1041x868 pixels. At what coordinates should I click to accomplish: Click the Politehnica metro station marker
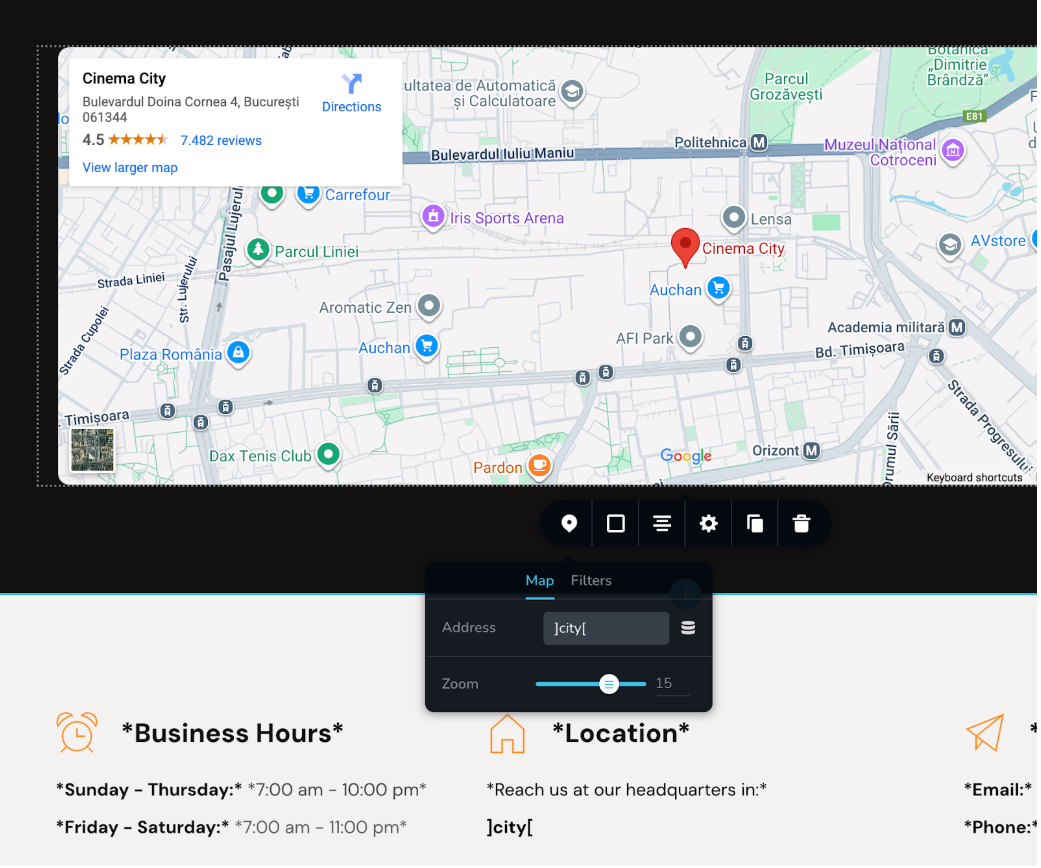759,143
